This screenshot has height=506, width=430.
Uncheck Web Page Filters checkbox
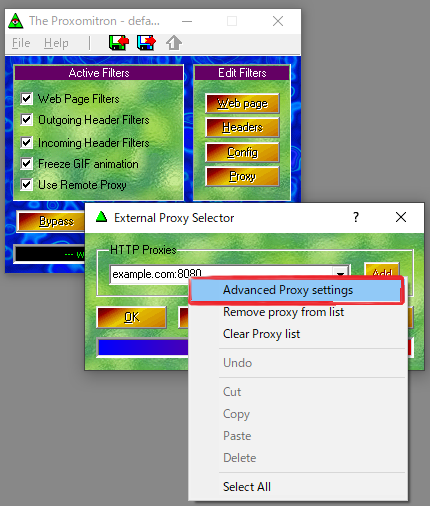tap(27, 99)
